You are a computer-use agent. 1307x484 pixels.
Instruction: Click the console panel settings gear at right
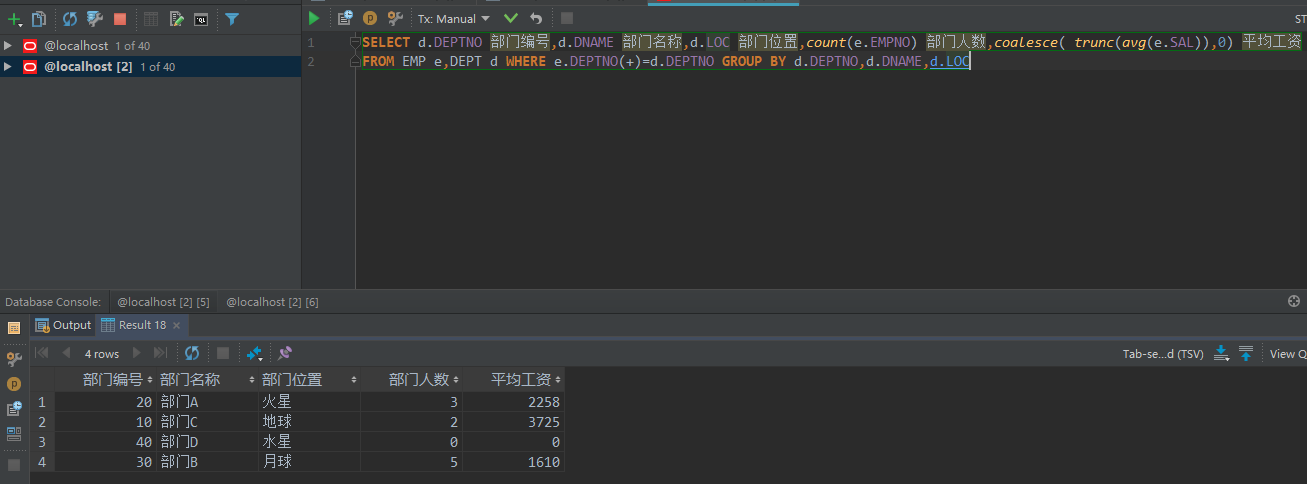point(1294,301)
